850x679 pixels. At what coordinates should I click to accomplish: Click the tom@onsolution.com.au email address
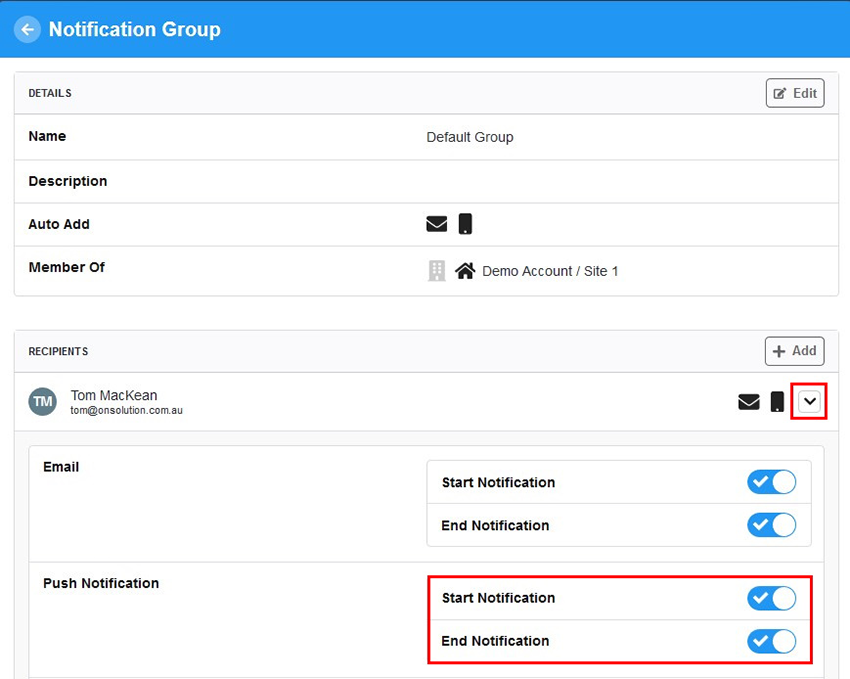pyautogui.click(x=126, y=411)
